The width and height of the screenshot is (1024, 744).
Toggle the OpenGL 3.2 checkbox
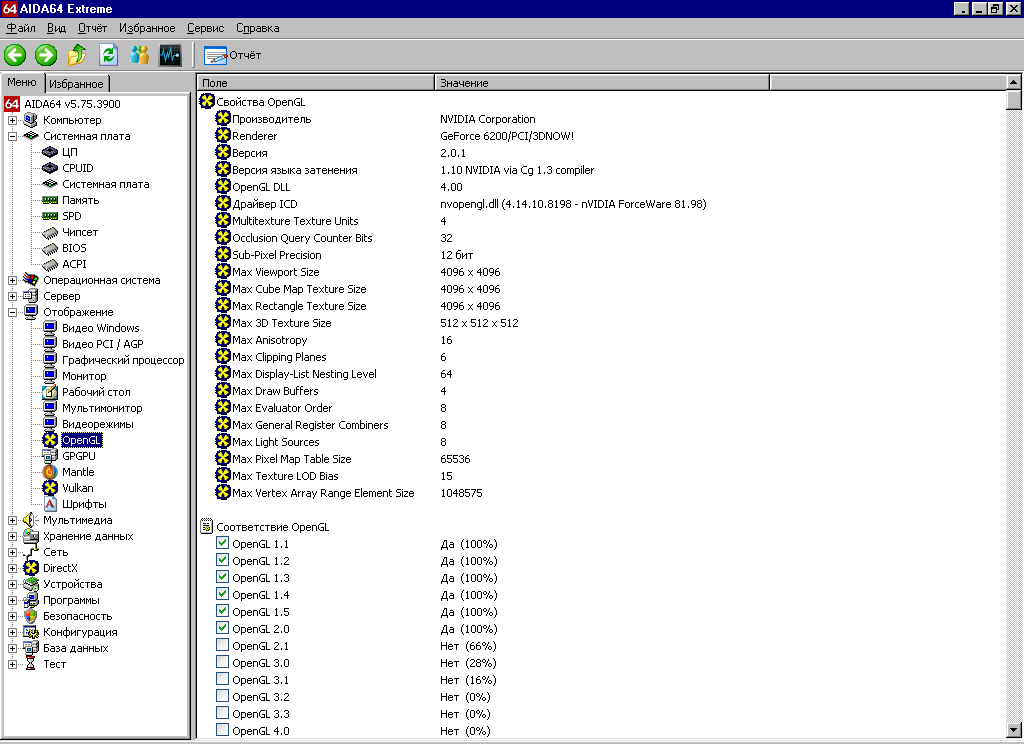pos(222,696)
